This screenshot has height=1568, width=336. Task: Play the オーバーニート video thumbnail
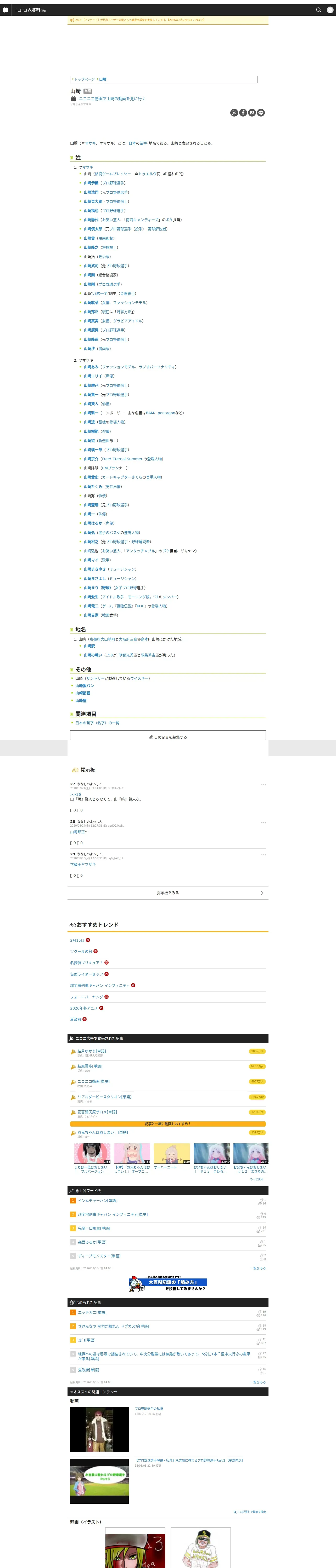[x=172, y=1154]
